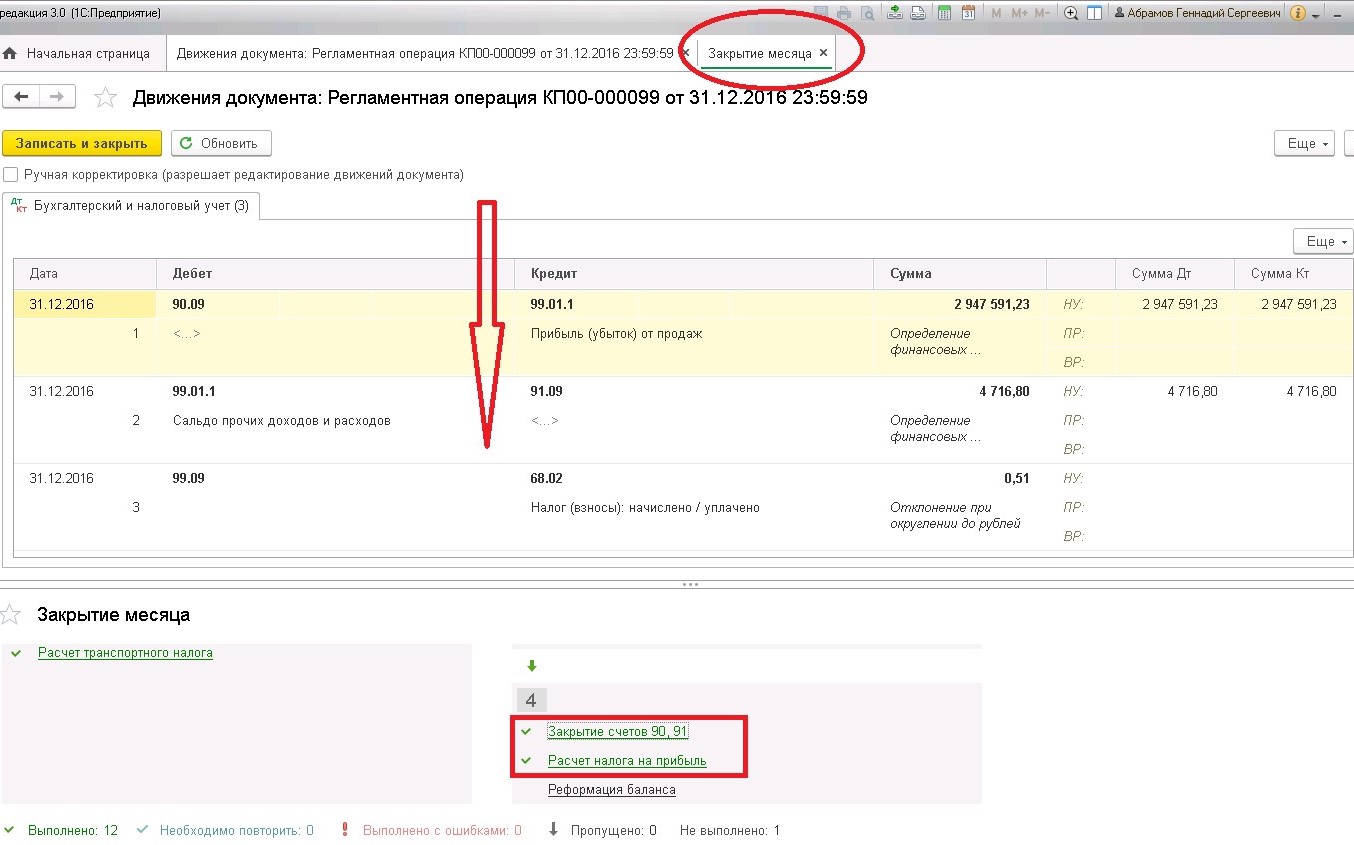The width and height of the screenshot is (1354, 845).
Task: Click the home icon on Начальная страница
Action: coord(10,53)
